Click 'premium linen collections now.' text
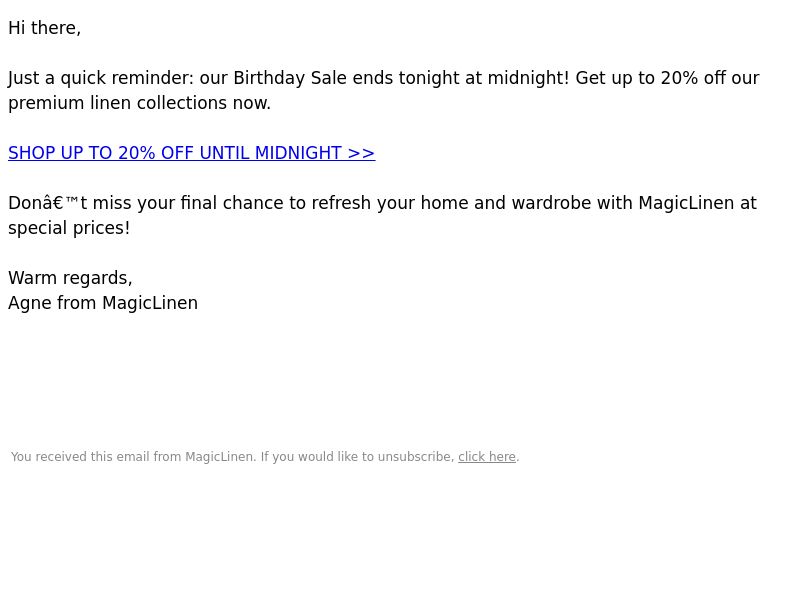This screenshot has height=600, width=800. [x=139, y=103]
